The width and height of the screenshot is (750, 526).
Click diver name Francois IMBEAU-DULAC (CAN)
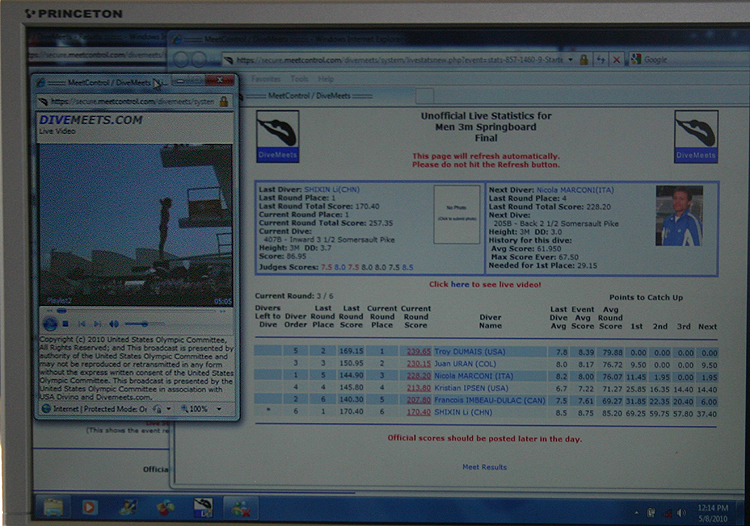489,400
